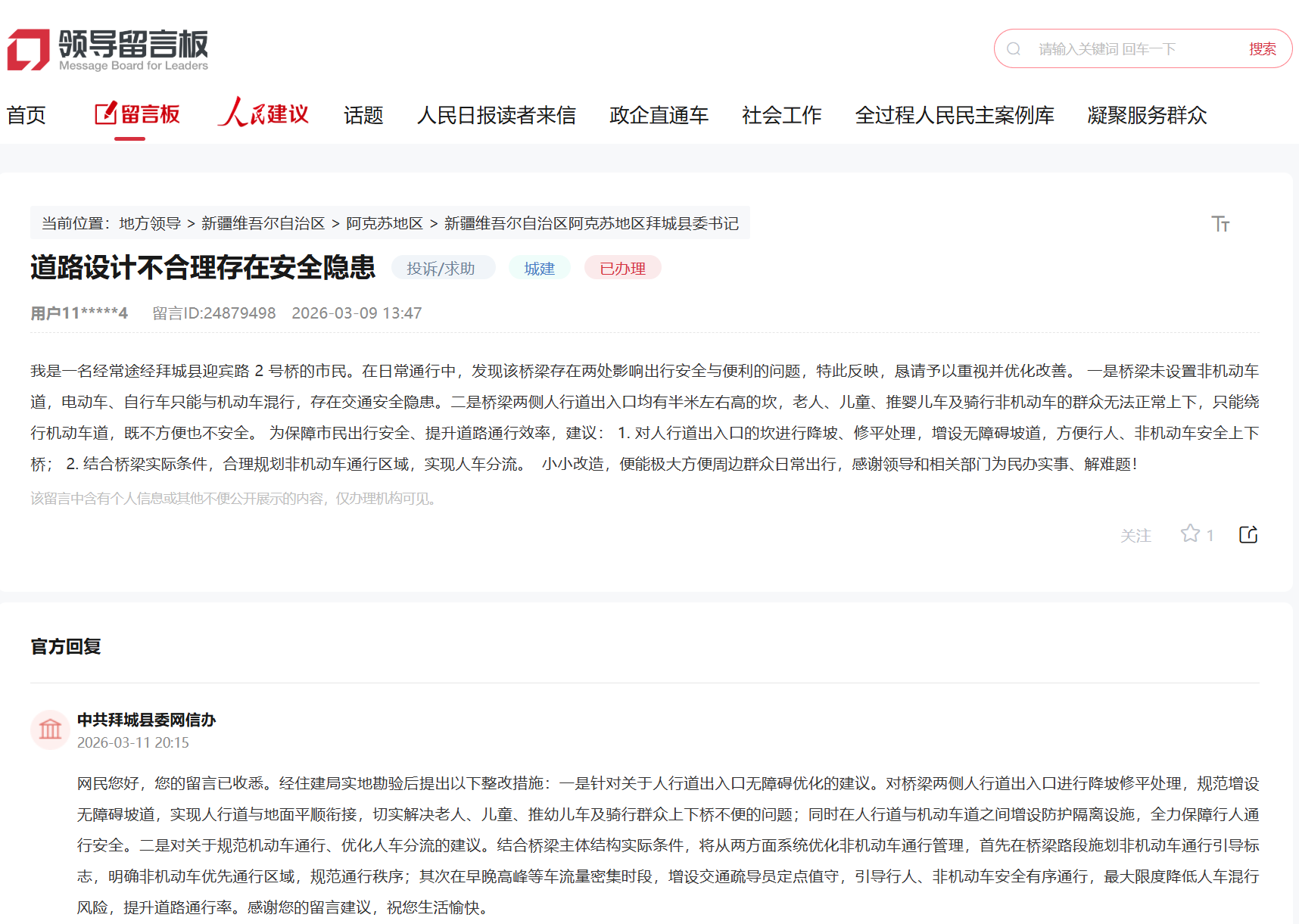Screen dimensions: 1299x924
Task: Open 人民日报读者来信 menu item
Action: pos(496,115)
